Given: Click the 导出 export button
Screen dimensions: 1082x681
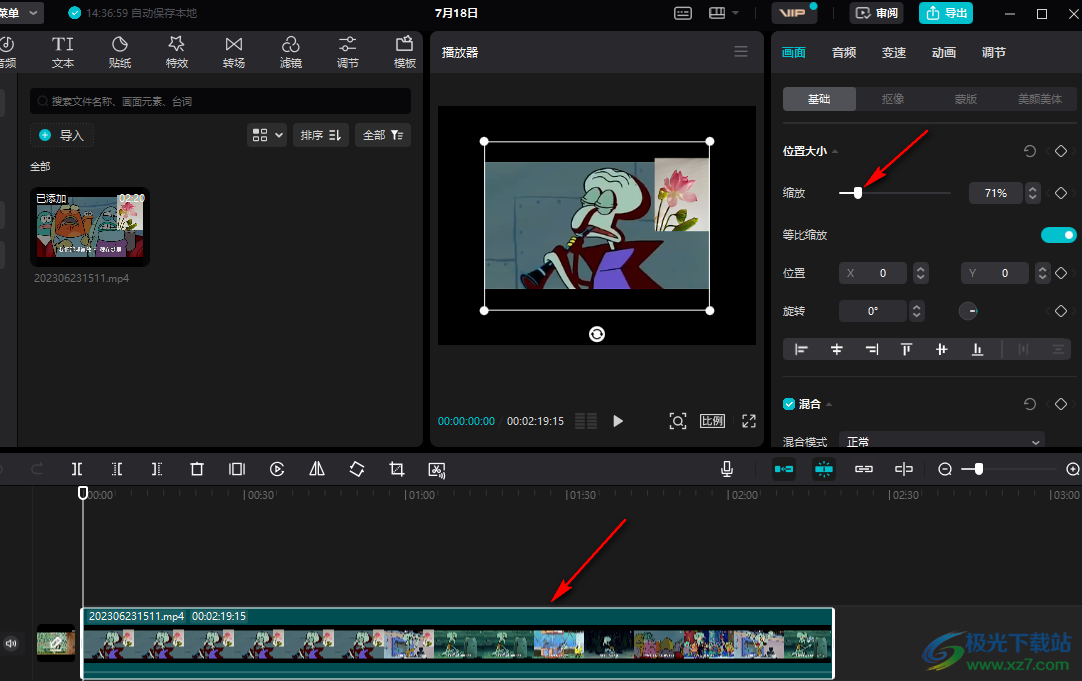Looking at the screenshot, I should 946,13.
